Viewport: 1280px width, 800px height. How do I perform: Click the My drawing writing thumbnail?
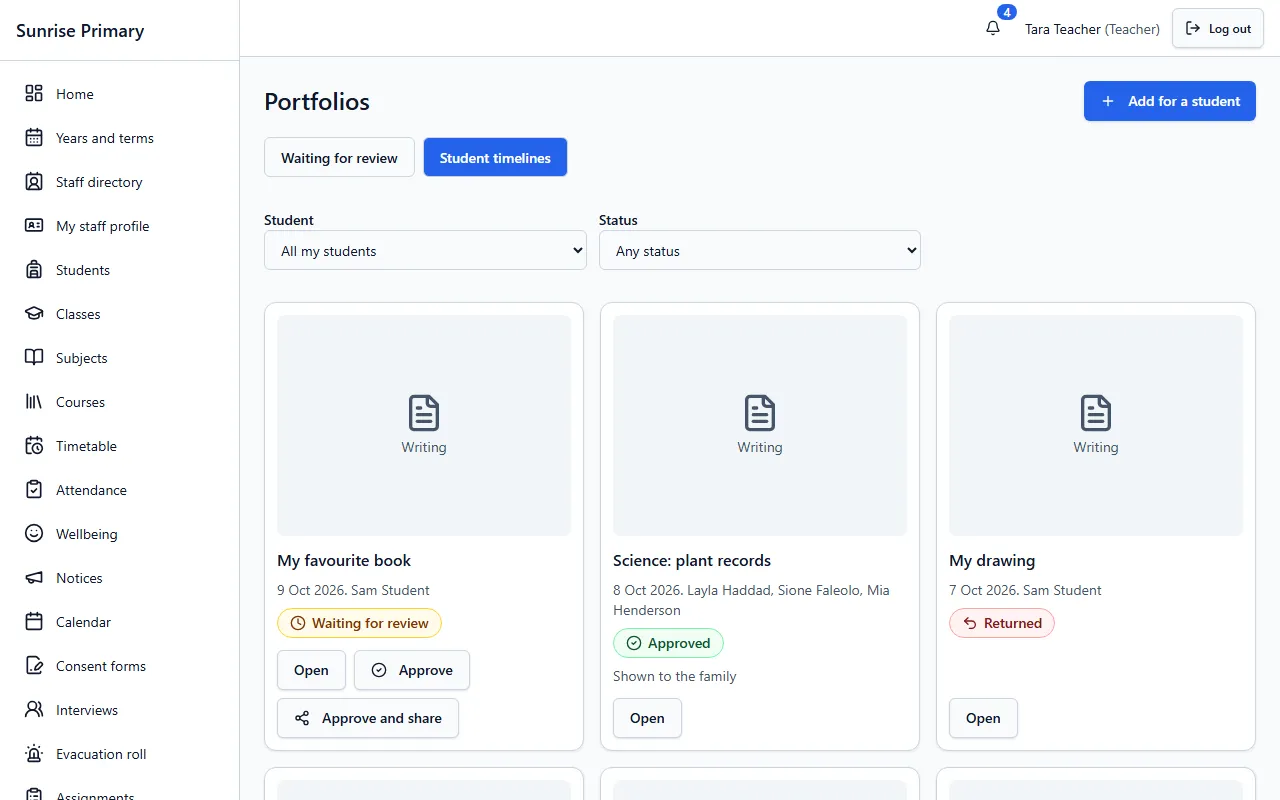pyautogui.click(x=1096, y=425)
